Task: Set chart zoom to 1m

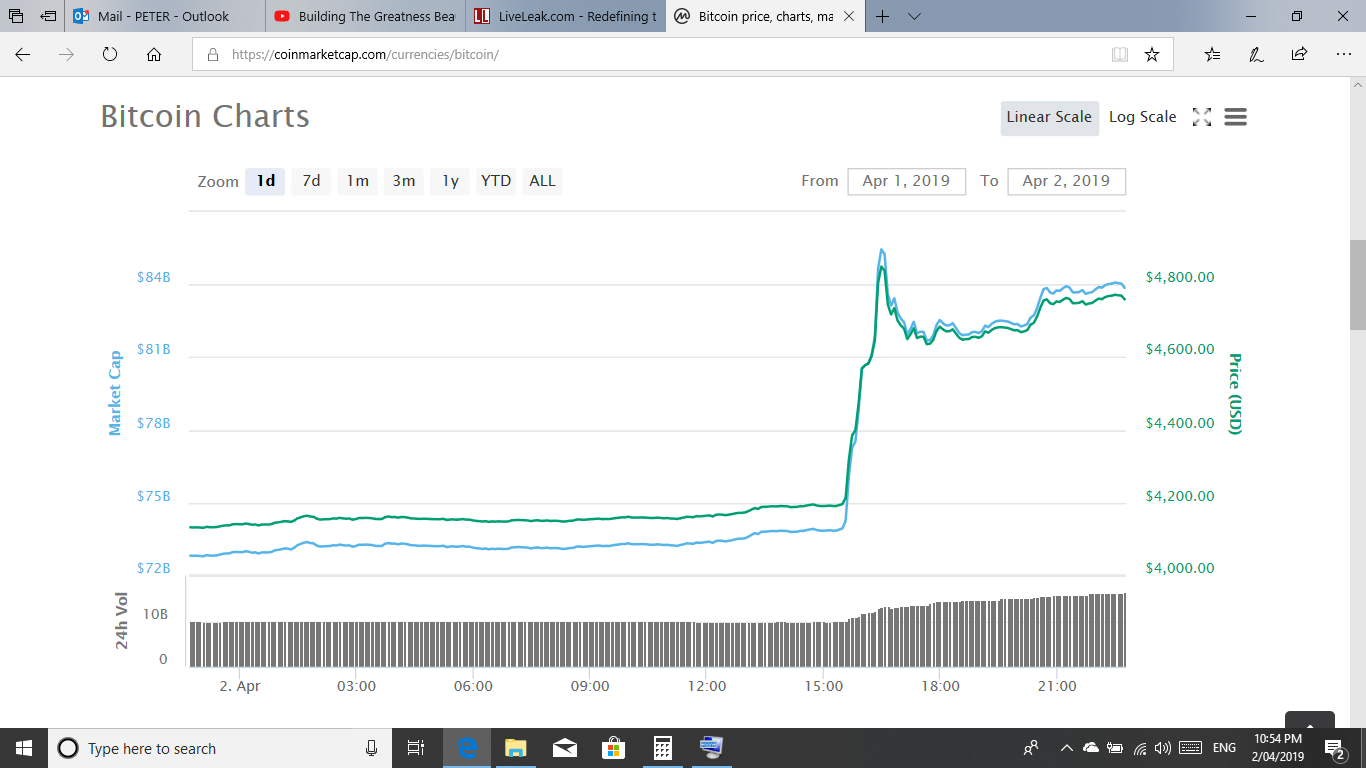Action: click(357, 181)
